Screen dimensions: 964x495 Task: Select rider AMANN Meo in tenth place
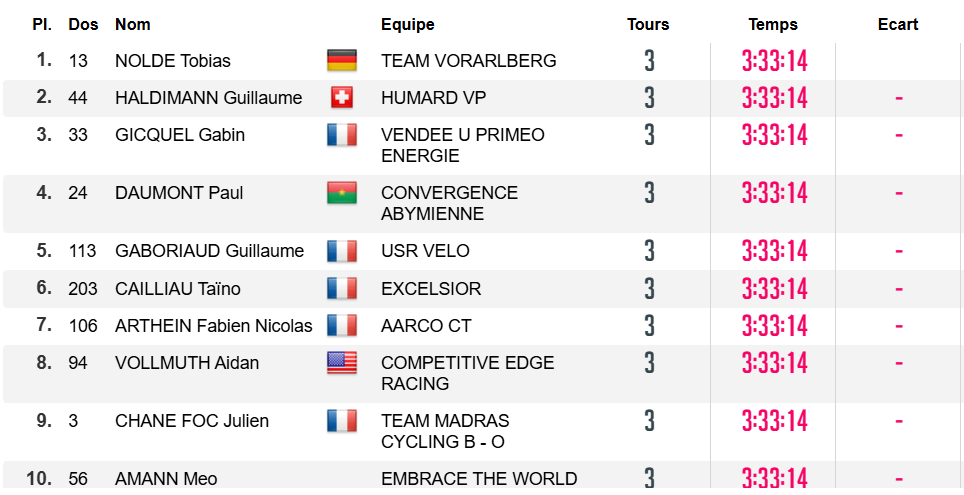coord(166,478)
